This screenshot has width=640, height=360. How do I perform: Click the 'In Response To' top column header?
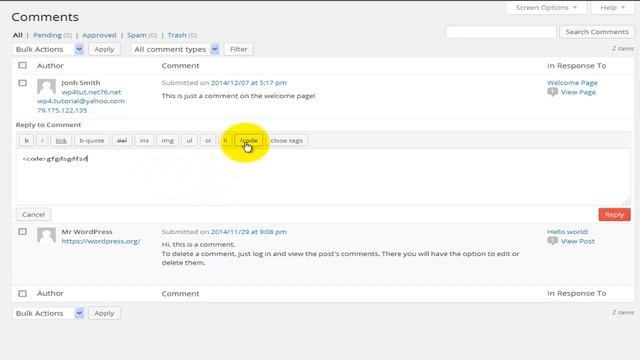coord(576,66)
